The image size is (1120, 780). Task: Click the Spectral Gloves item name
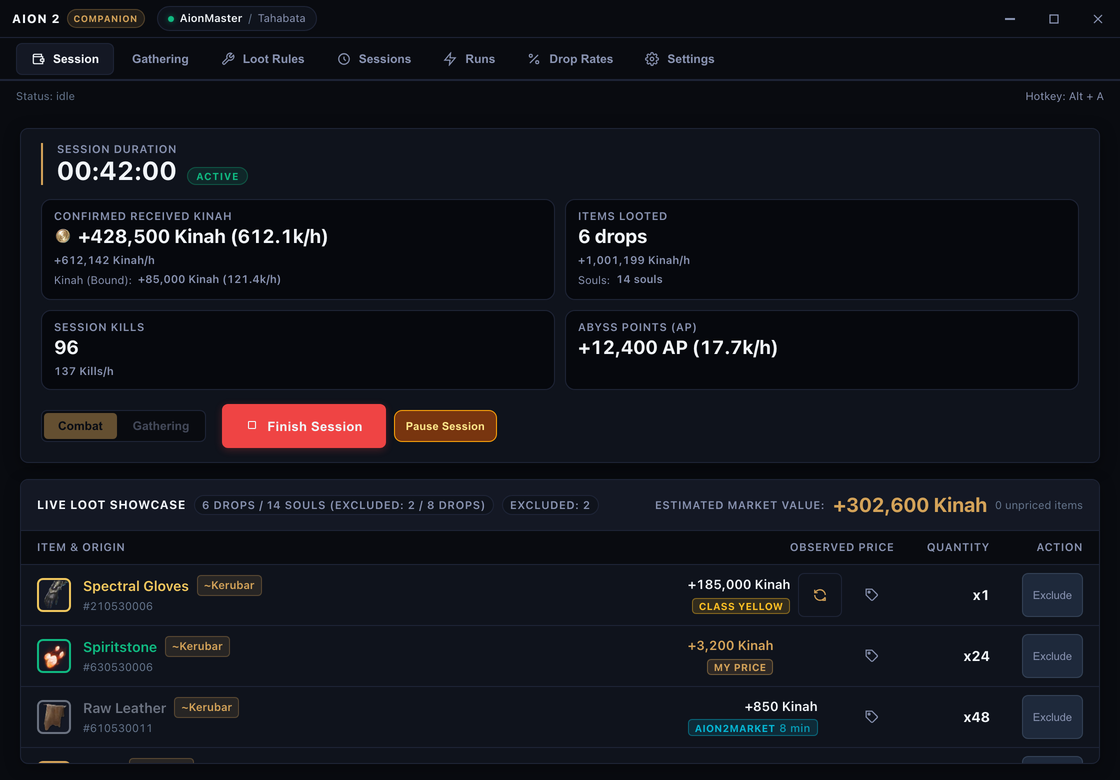pos(136,586)
